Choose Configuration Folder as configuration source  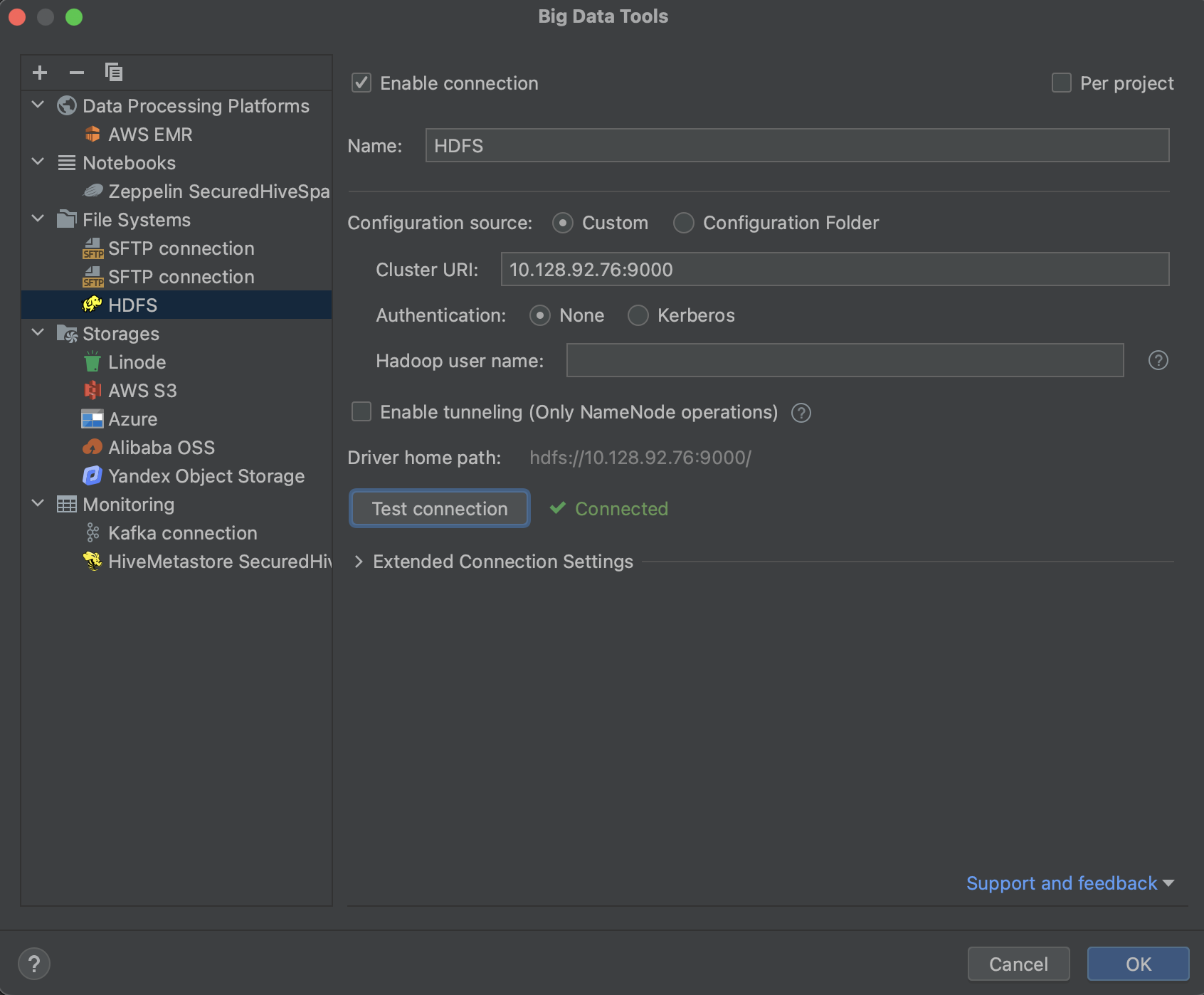tap(683, 223)
